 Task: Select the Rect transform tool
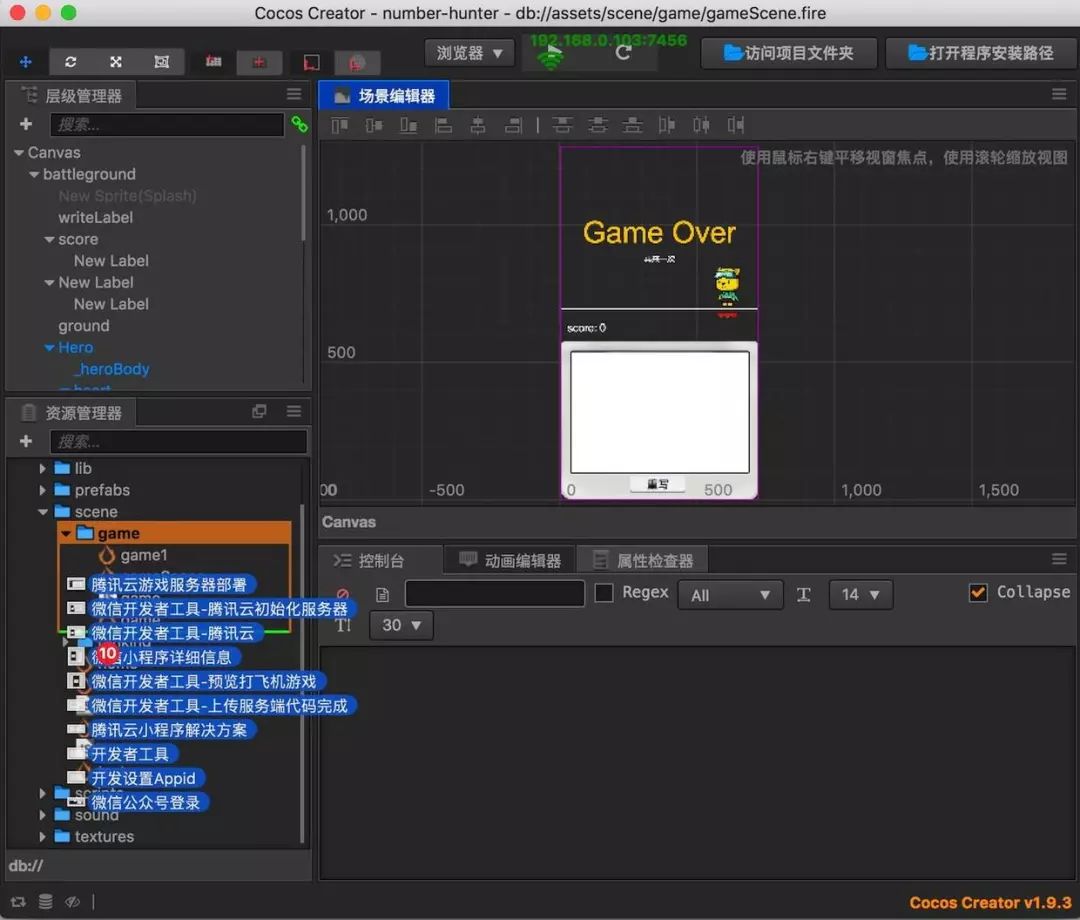click(x=161, y=62)
